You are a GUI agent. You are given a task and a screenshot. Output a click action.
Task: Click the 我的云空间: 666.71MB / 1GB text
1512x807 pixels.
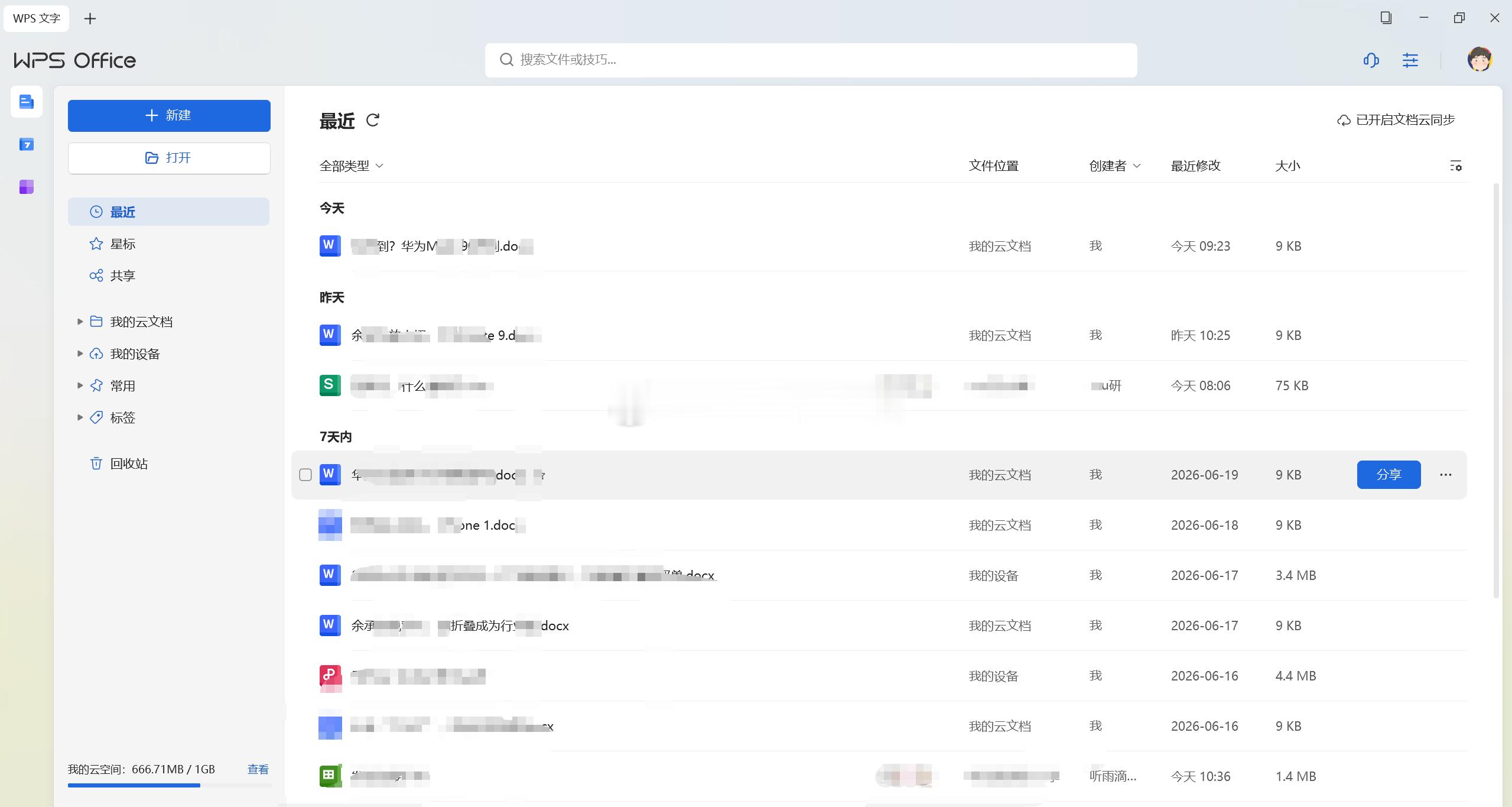[x=141, y=769]
